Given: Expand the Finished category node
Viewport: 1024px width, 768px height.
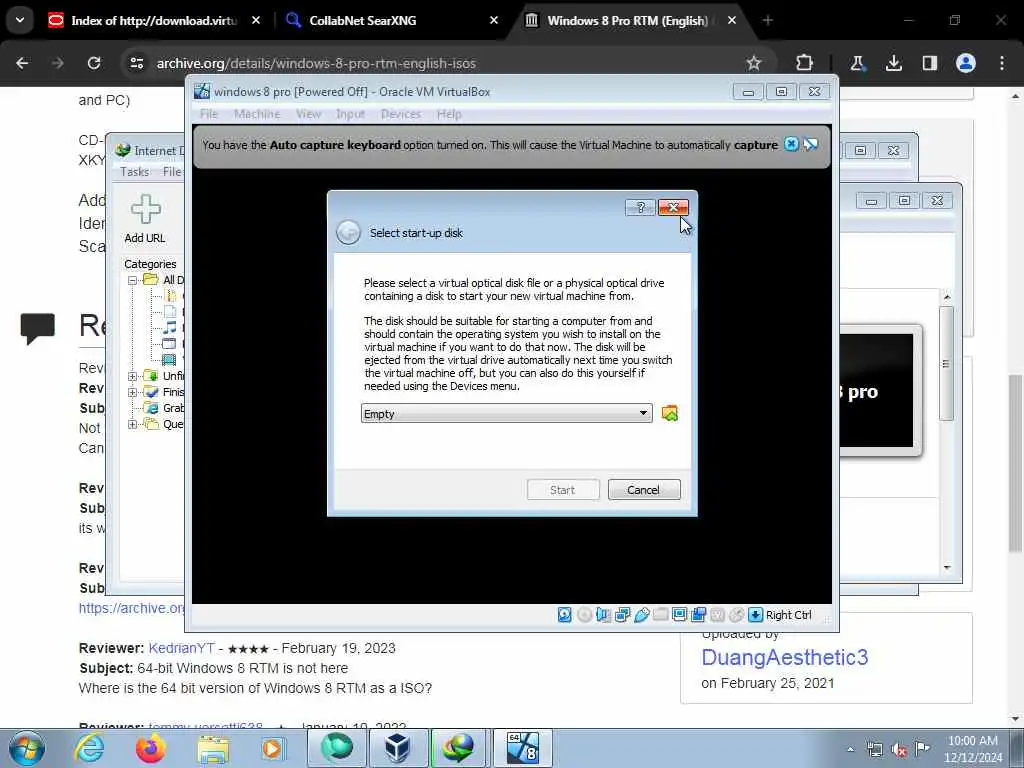Looking at the screenshot, I should (x=133, y=392).
